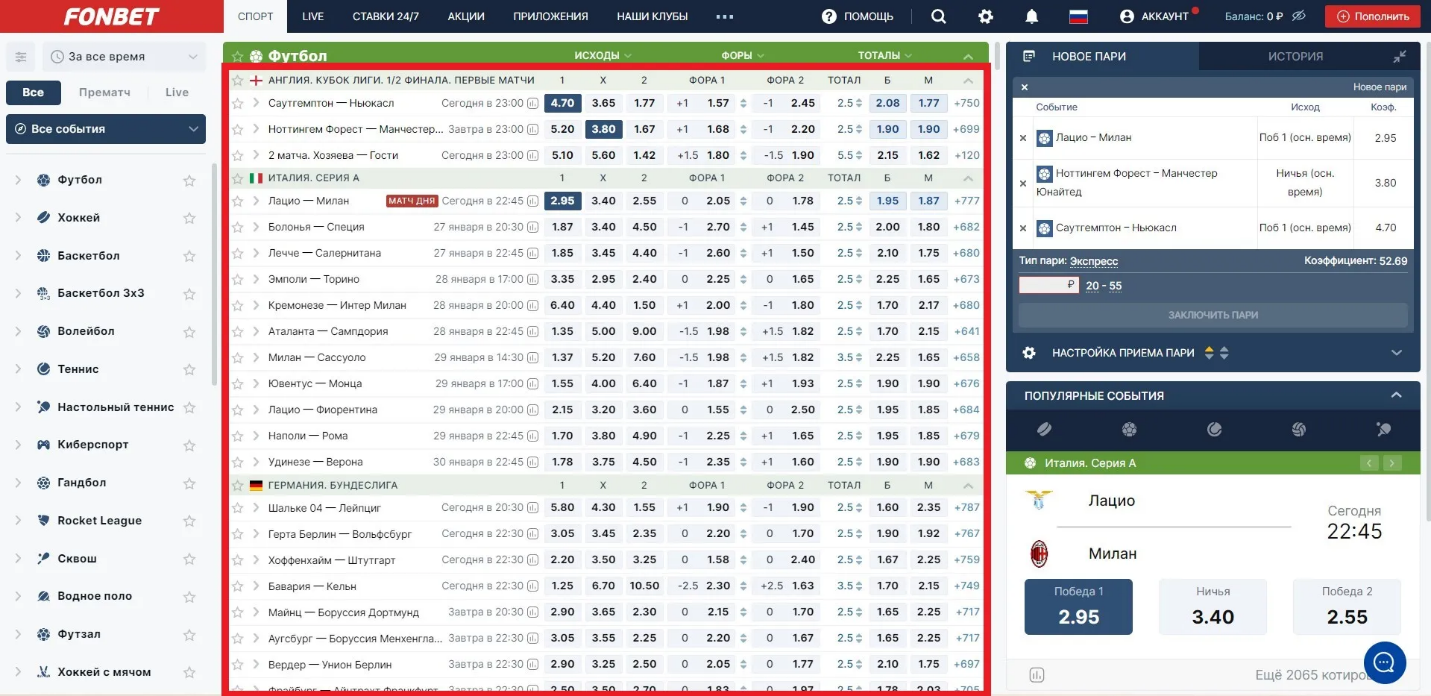Expand the Все события dropdown
The image size is (1431, 696).
(106, 129)
